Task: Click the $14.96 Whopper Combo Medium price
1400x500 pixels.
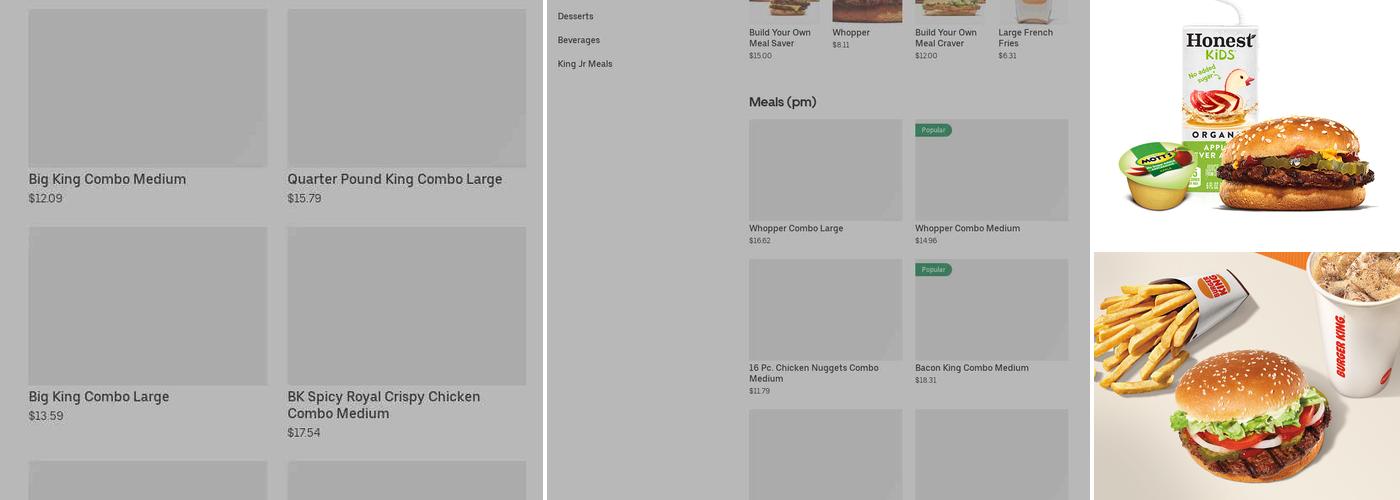Action: click(x=926, y=241)
